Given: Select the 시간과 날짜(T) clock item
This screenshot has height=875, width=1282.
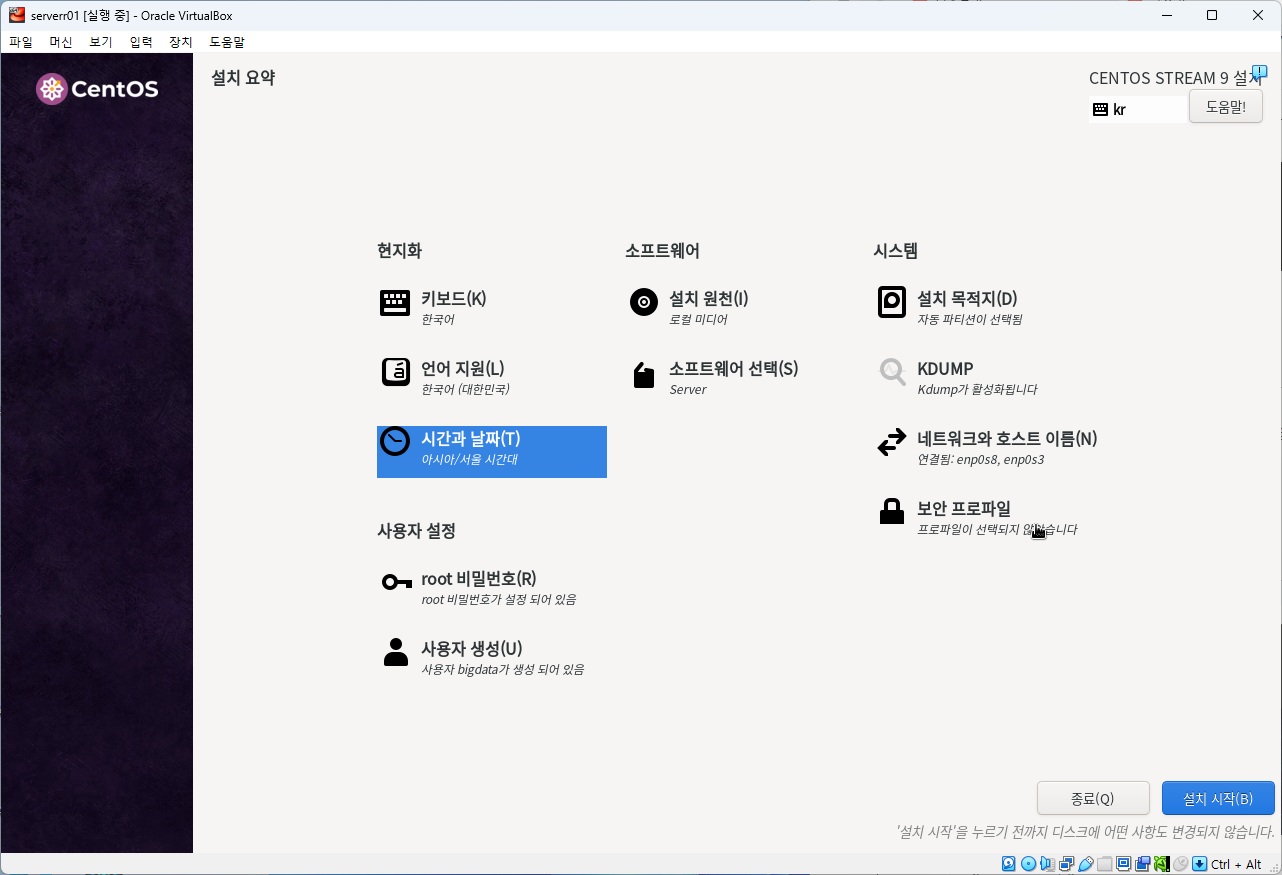Looking at the screenshot, I should (x=491, y=452).
